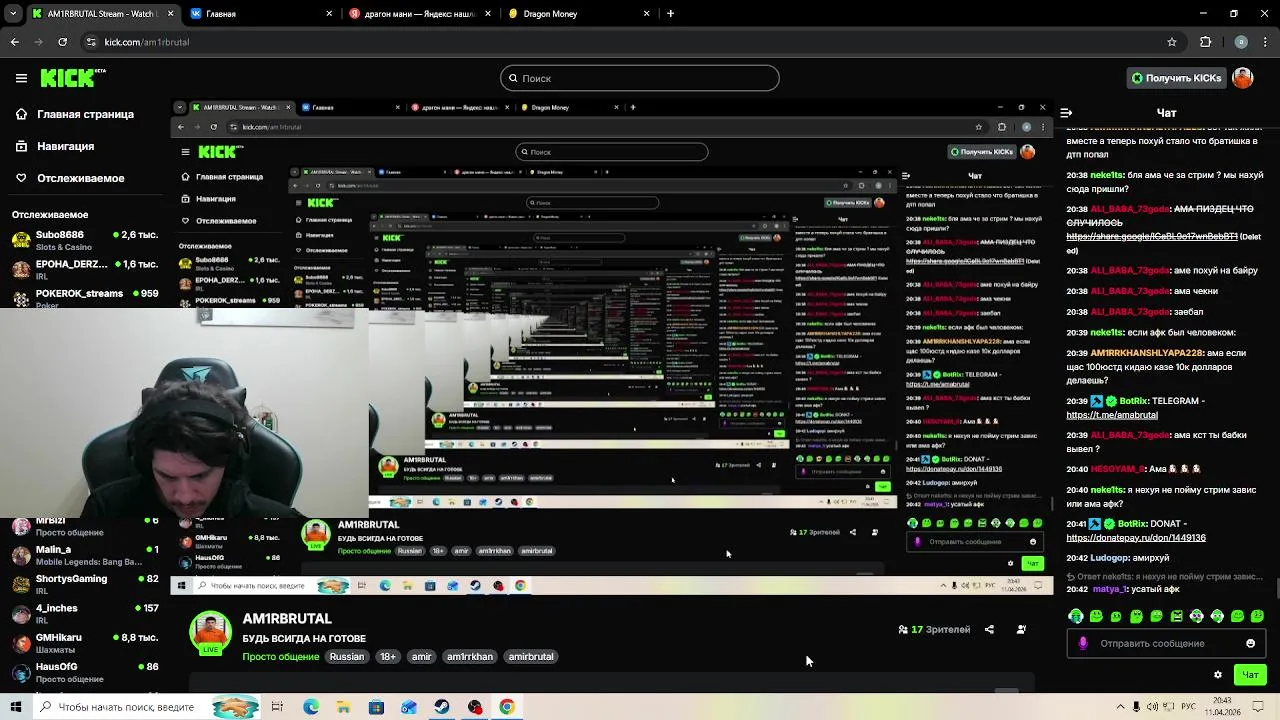
Task: Open the browser extensions puzzle icon
Action: click(1205, 42)
